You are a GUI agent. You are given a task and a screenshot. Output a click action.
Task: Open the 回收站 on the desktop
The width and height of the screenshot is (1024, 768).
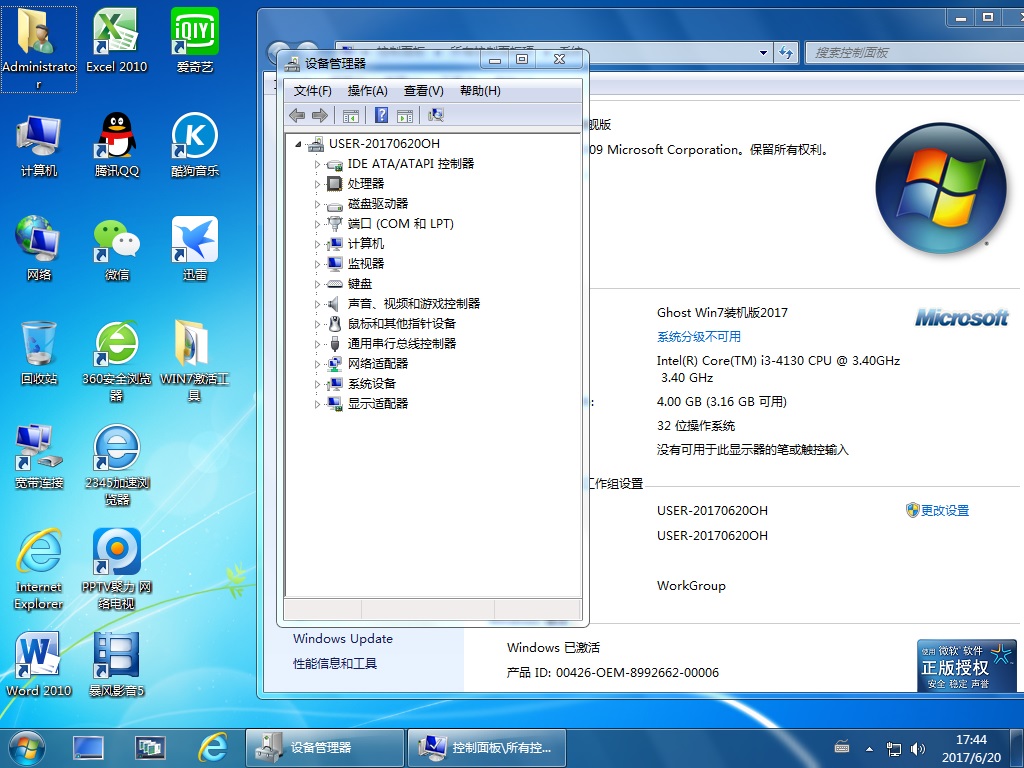[38, 340]
